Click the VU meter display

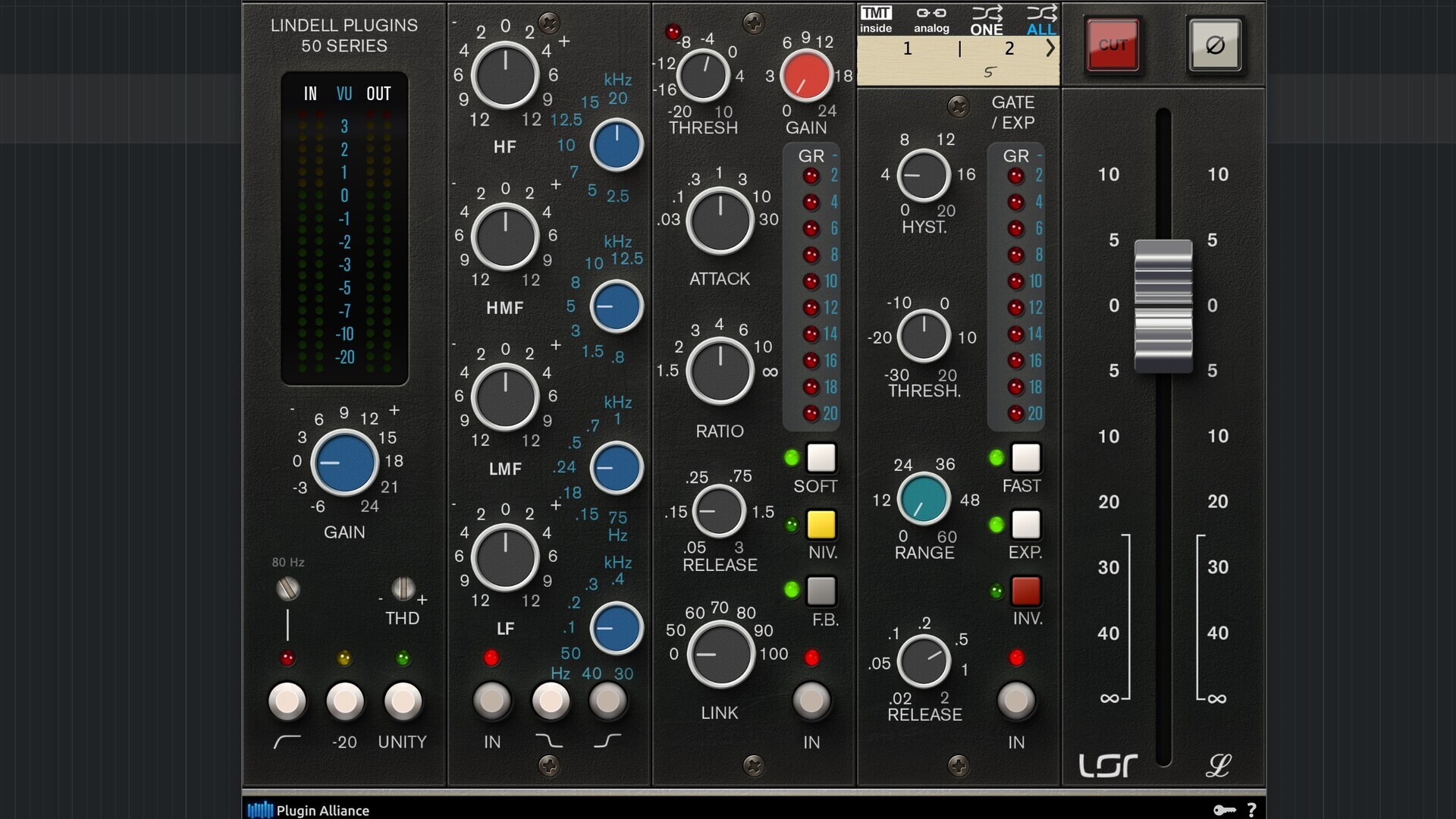click(344, 228)
